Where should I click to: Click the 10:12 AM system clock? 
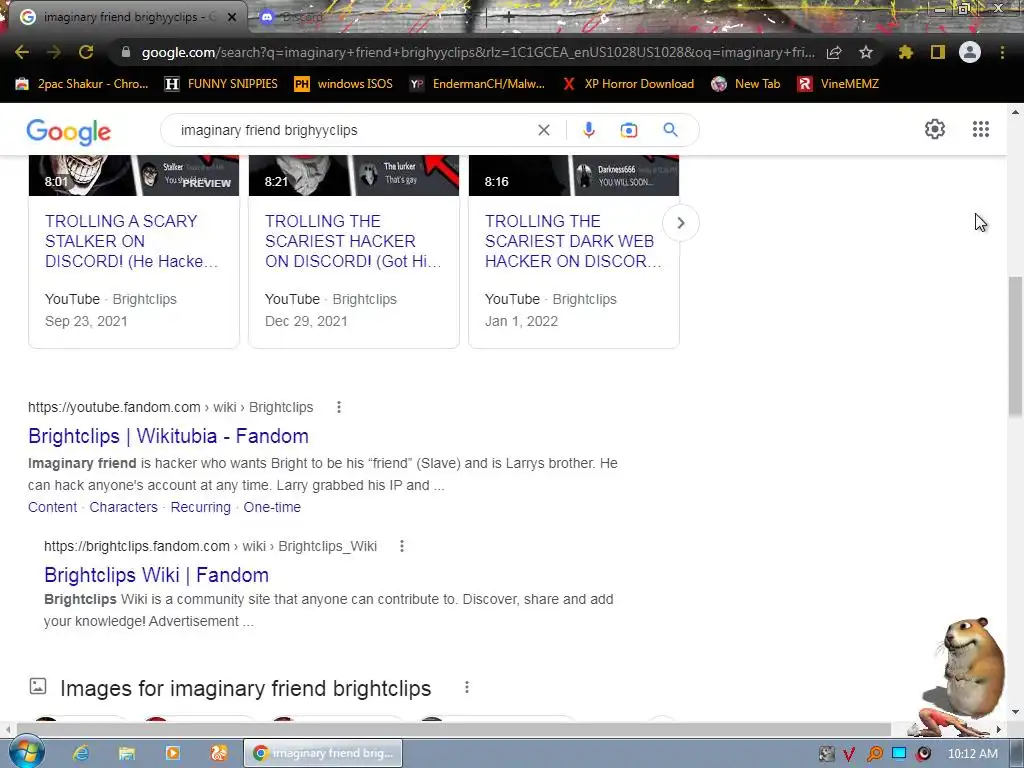[x=972, y=753]
